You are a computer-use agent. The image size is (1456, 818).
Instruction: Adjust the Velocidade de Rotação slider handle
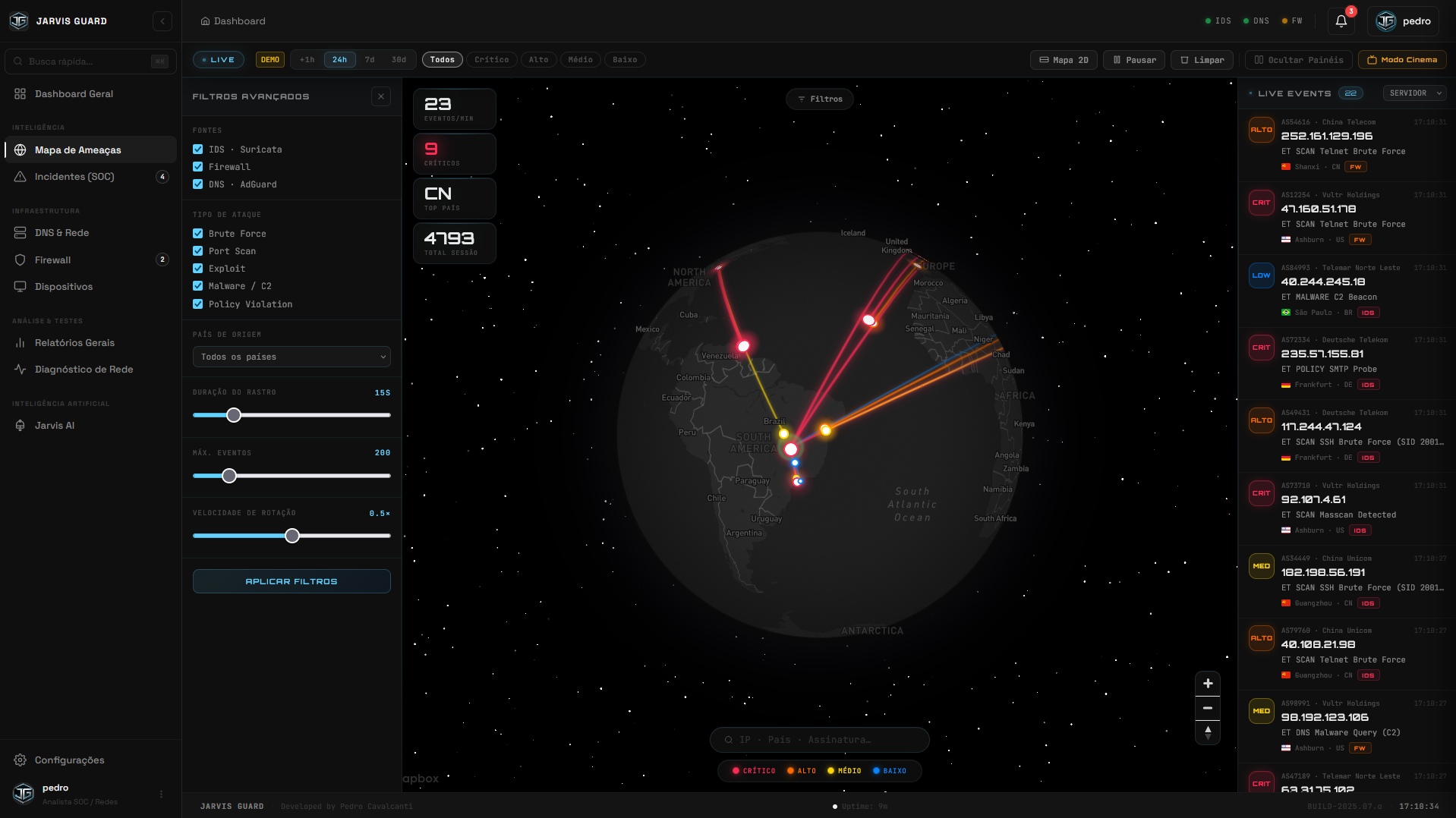click(x=292, y=536)
